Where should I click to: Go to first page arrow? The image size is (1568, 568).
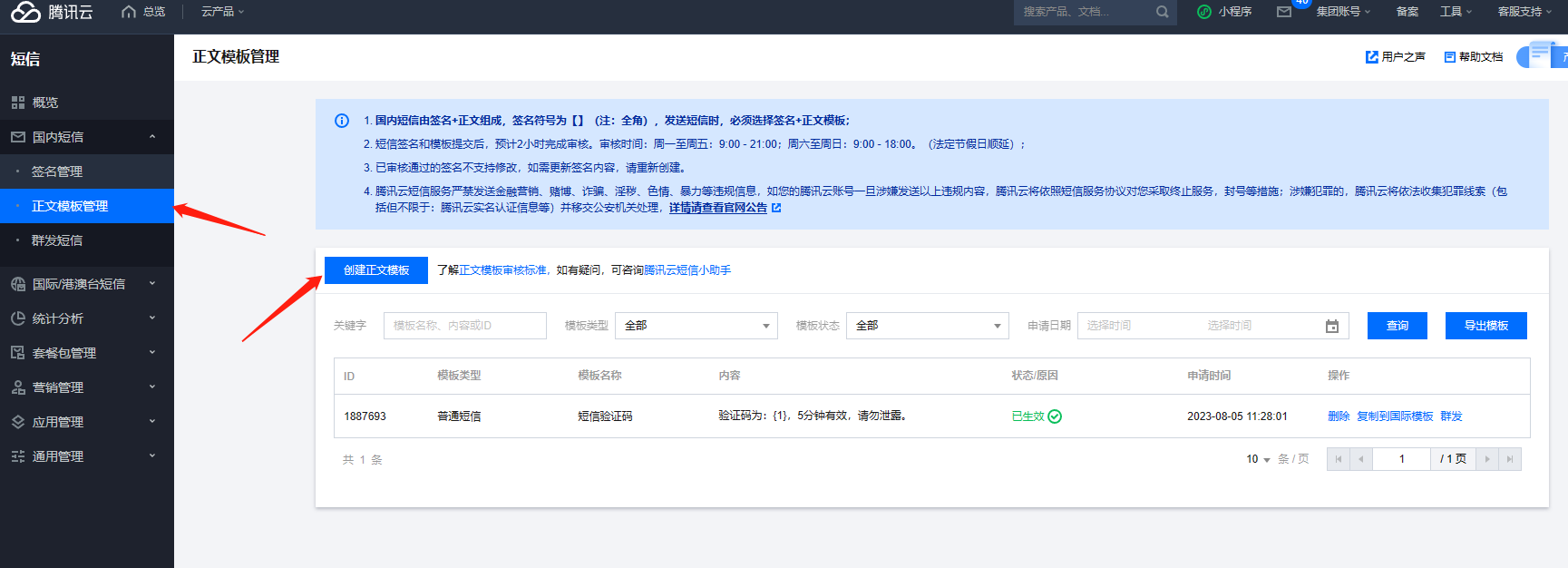pyautogui.click(x=1339, y=459)
